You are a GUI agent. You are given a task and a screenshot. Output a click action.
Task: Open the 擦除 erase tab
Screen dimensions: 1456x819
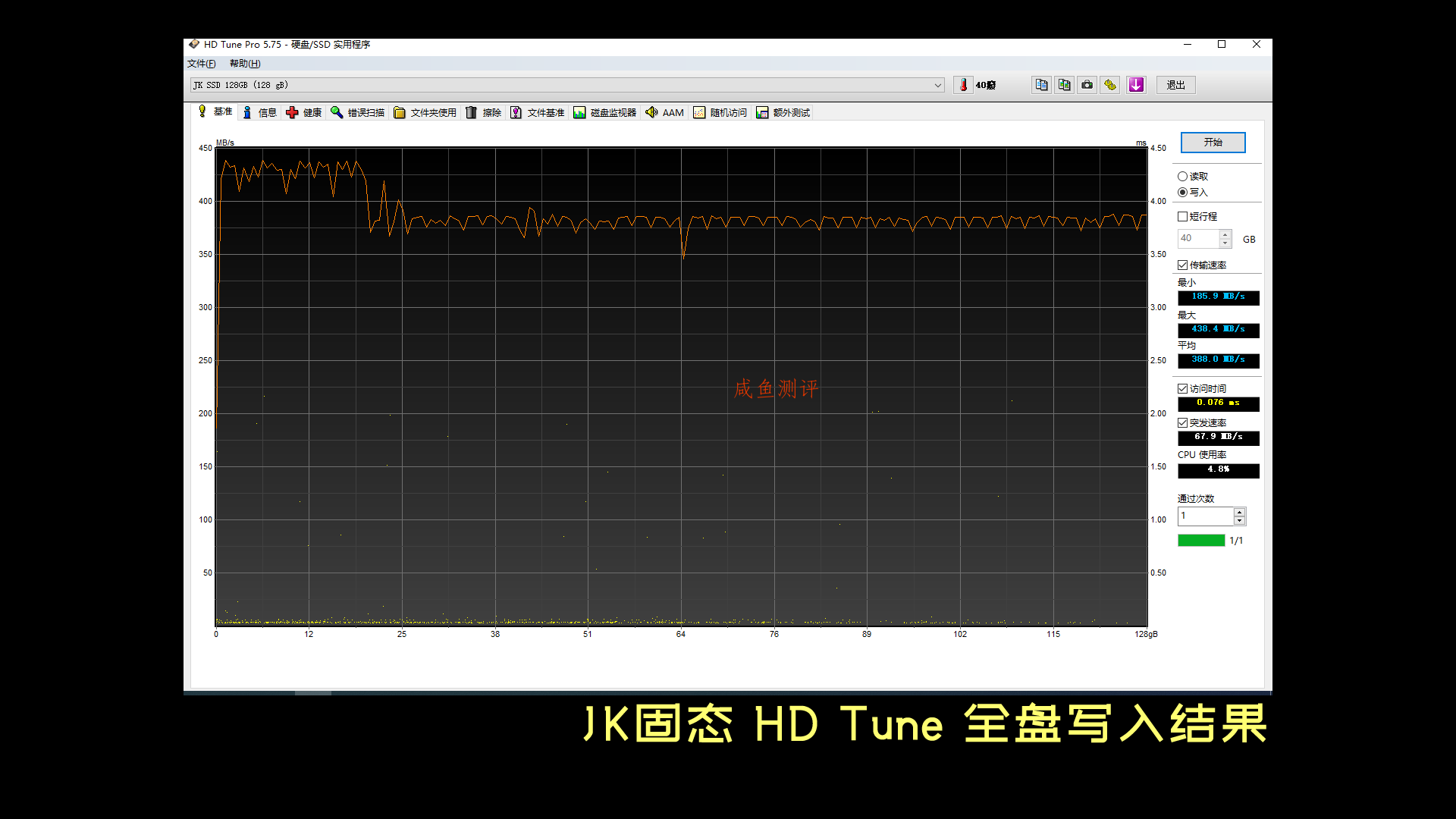(483, 113)
